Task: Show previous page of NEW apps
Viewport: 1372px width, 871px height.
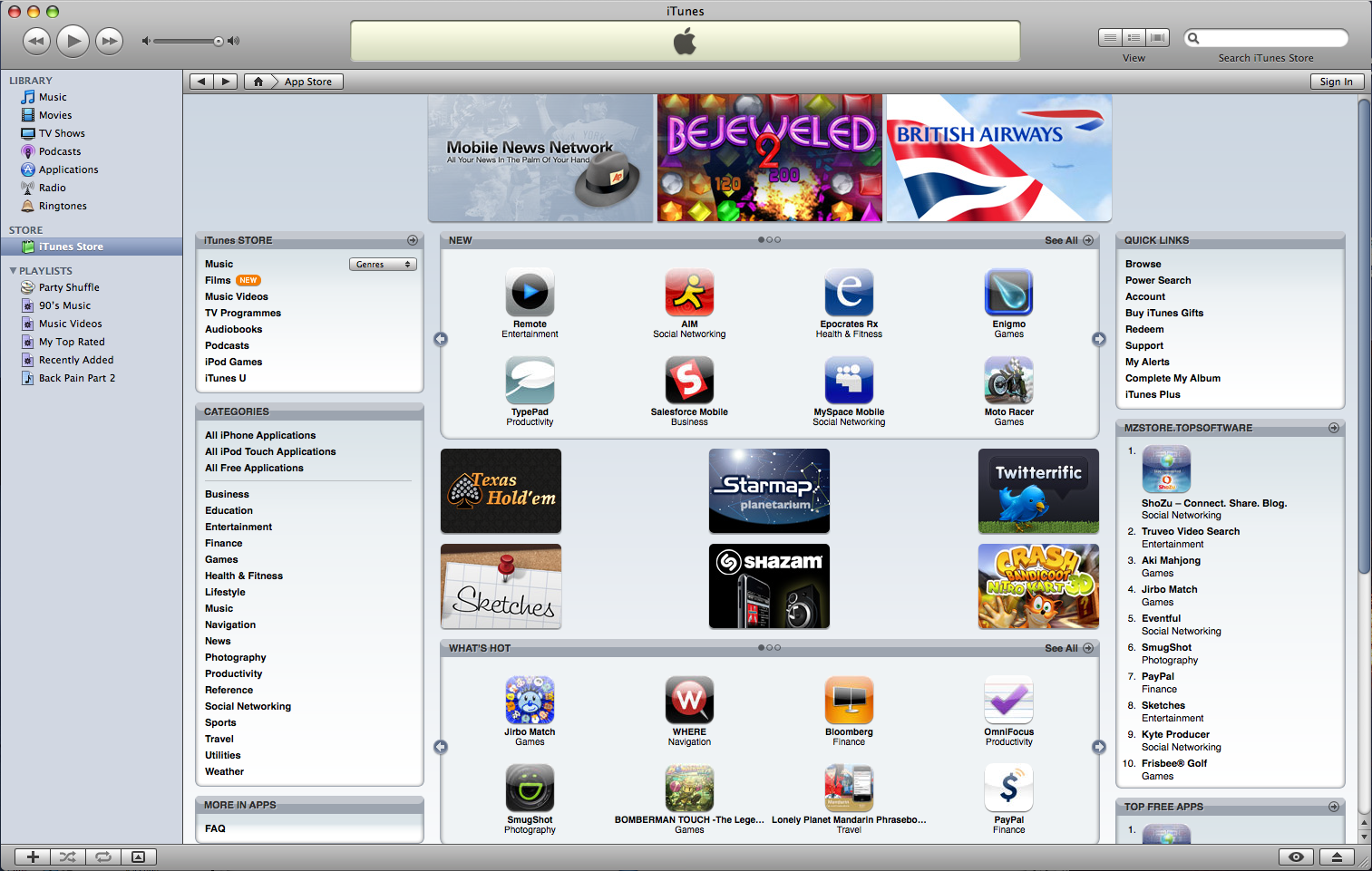Action: 441,339
